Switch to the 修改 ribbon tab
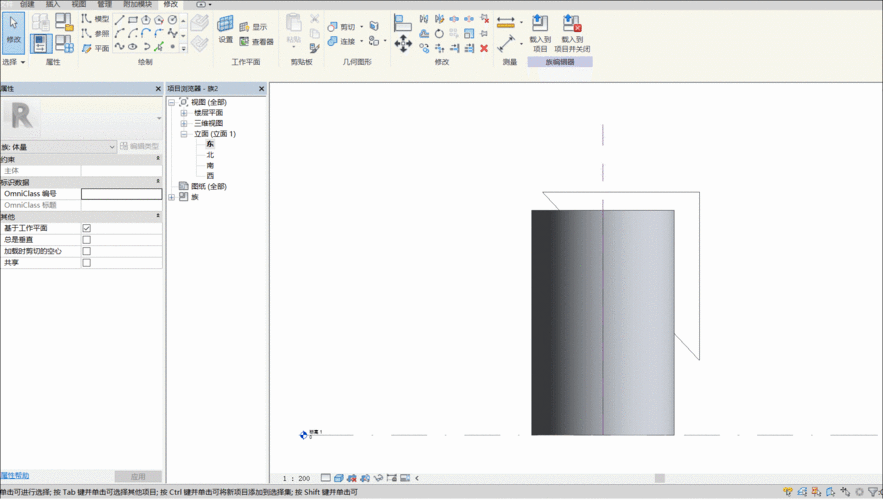This screenshot has width=883, height=500. [x=171, y=4]
